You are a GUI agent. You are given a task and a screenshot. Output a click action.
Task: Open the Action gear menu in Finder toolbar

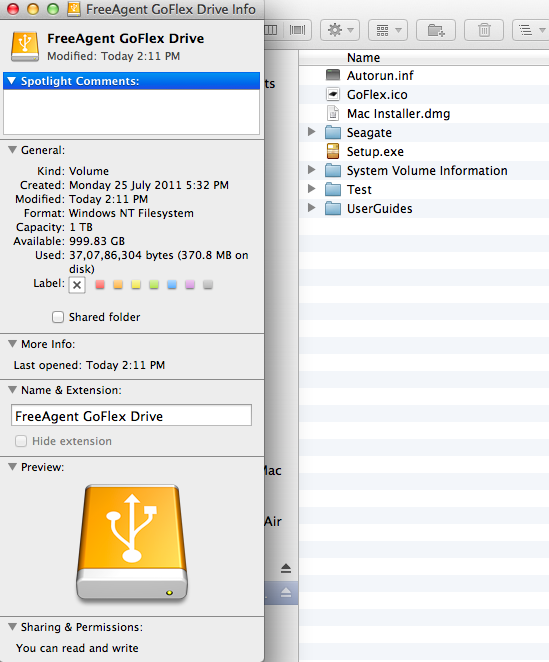coord(340,30)
